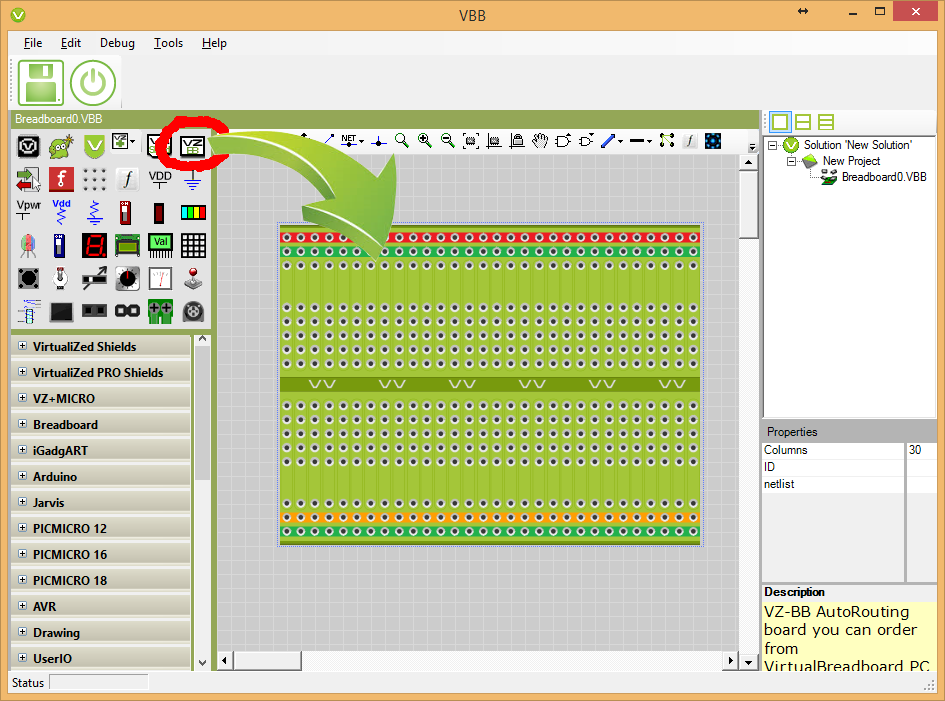
Task: Click the large green Save button
Action: [x=40, y=82]
